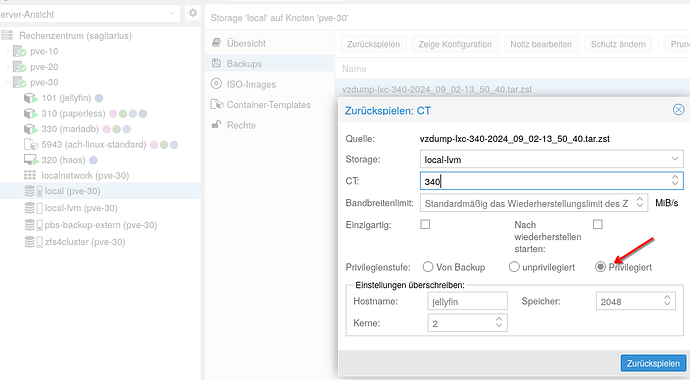Click the blue tag on 101 jellyfin
The image size is (690, 380).
[x=99, y=98]
